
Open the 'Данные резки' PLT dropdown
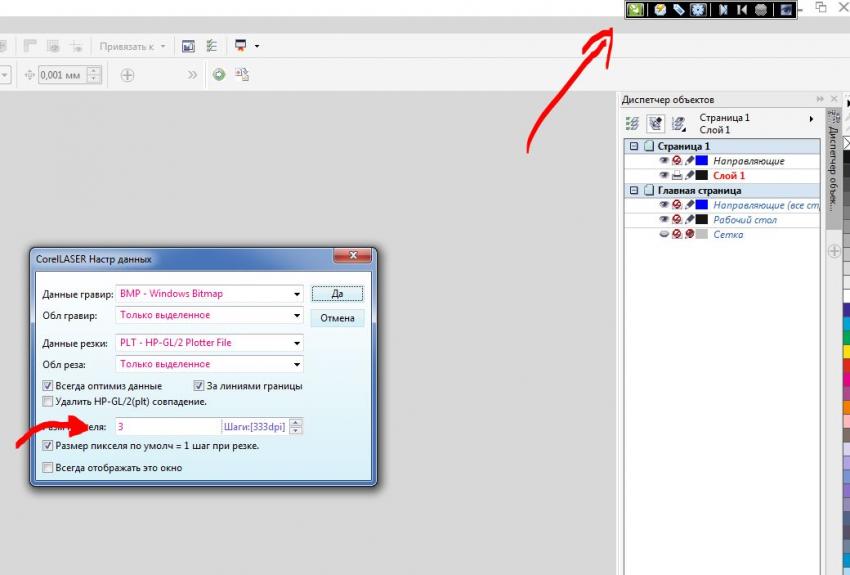pos(297,343)
